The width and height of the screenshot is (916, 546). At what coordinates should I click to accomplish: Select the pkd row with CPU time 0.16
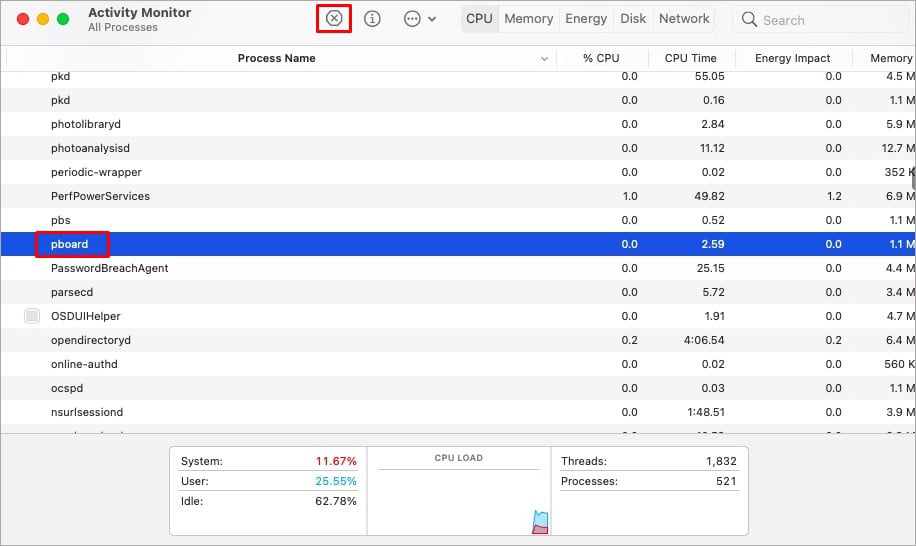[x=458, y=100]
